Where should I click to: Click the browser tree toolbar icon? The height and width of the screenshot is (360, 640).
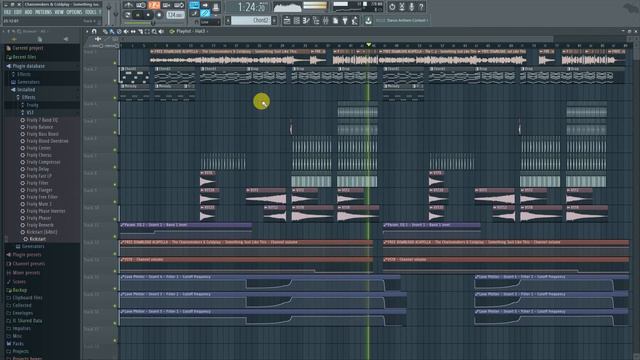point(316,20)
